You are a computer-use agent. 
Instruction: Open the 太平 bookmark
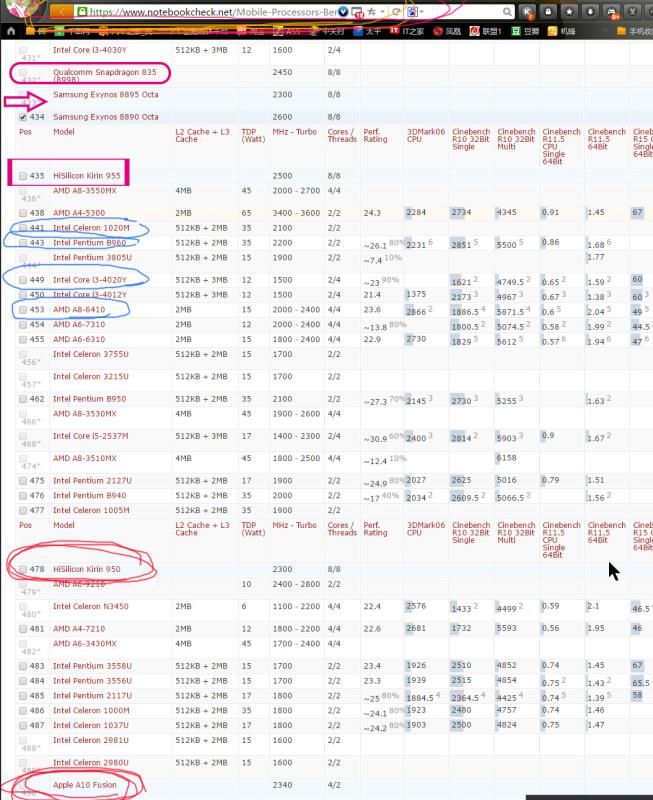(x=367, y=31)
